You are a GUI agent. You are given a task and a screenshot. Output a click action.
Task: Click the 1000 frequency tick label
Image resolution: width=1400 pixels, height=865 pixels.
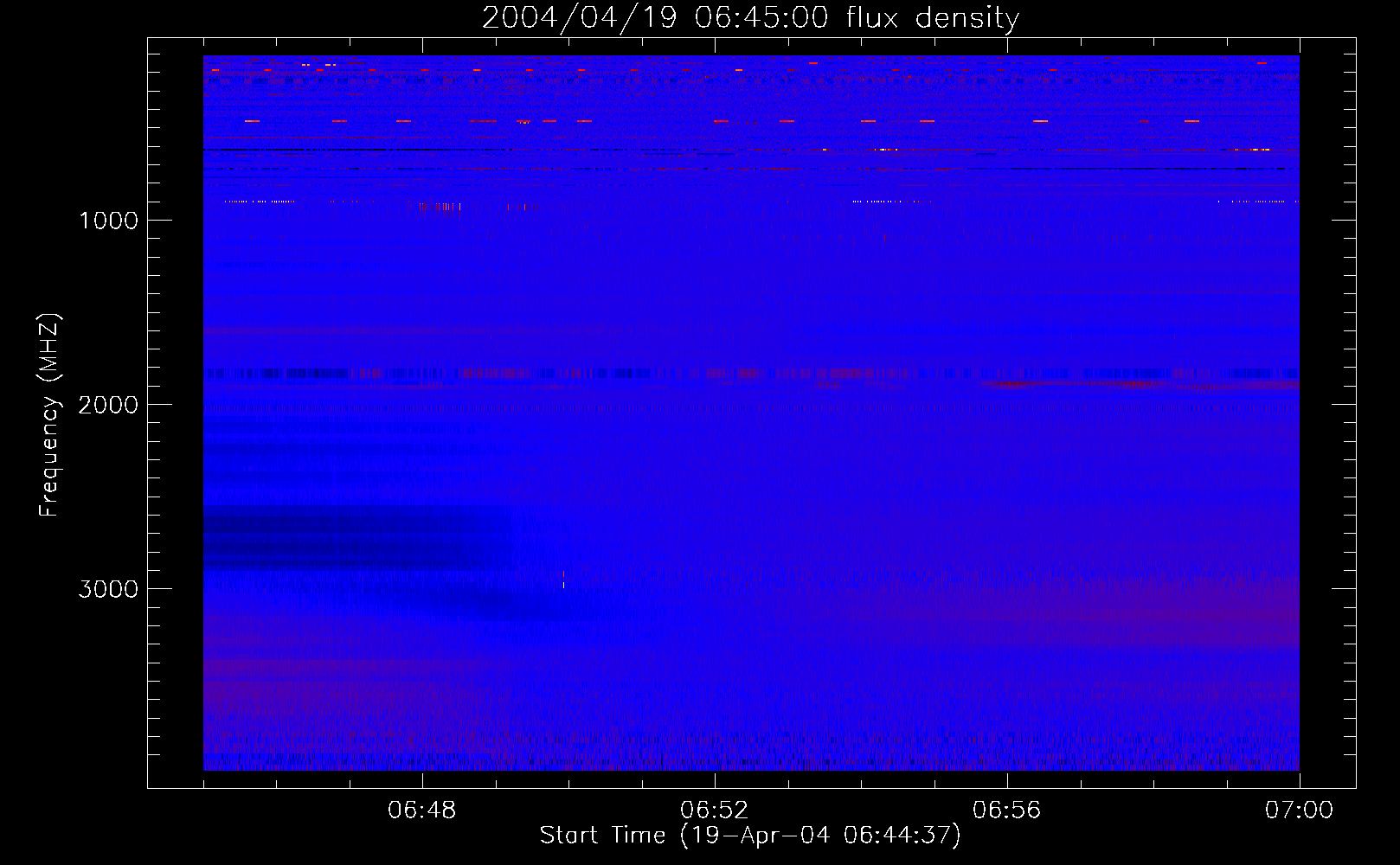pos(108,221)
